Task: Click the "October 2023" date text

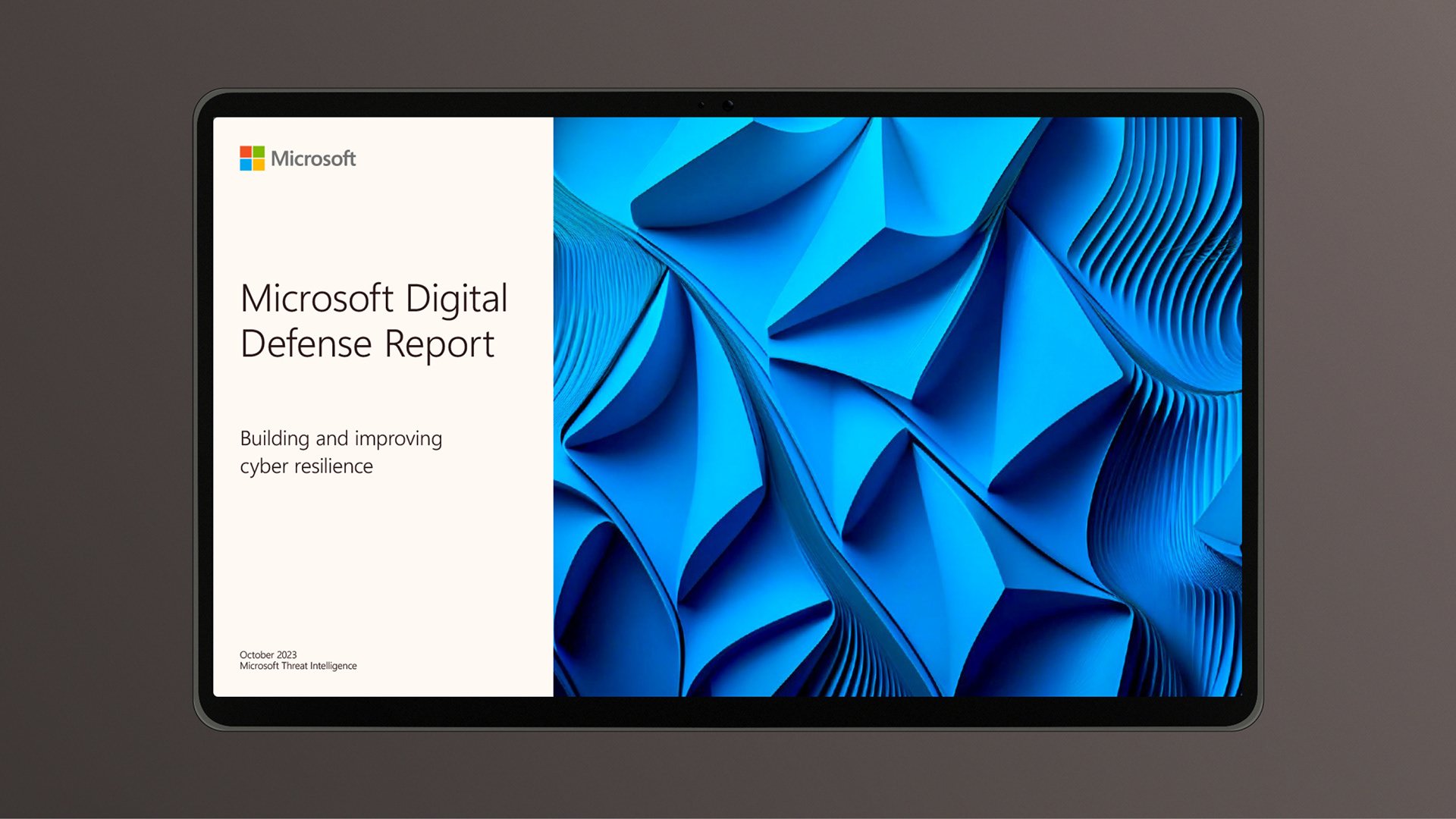Action: tap(268, 654)
